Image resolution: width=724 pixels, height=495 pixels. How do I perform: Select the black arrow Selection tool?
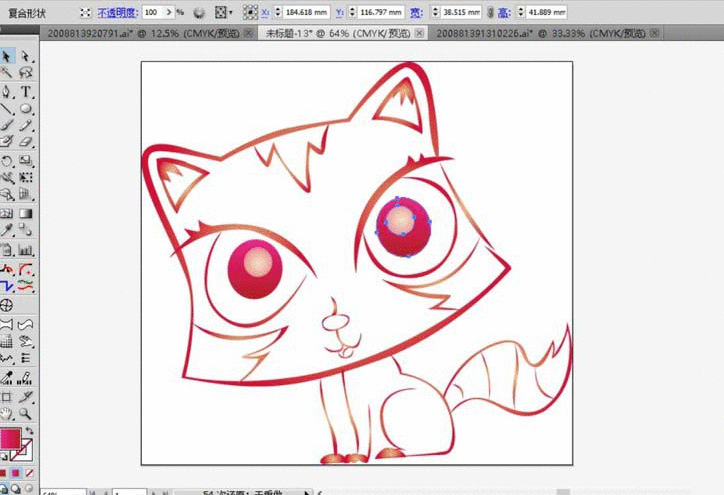point(7,56)
